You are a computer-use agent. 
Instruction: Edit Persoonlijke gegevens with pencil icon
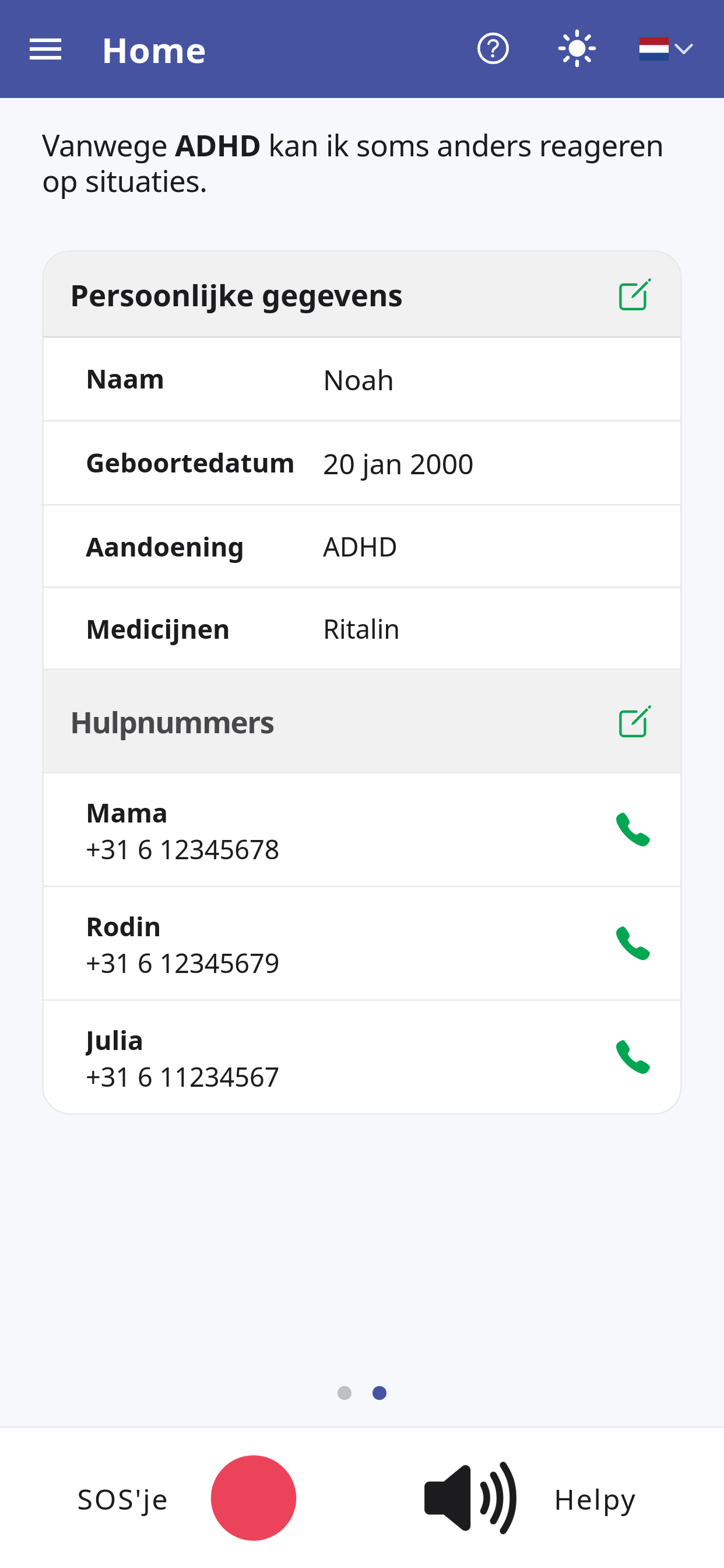click(635, 295)
